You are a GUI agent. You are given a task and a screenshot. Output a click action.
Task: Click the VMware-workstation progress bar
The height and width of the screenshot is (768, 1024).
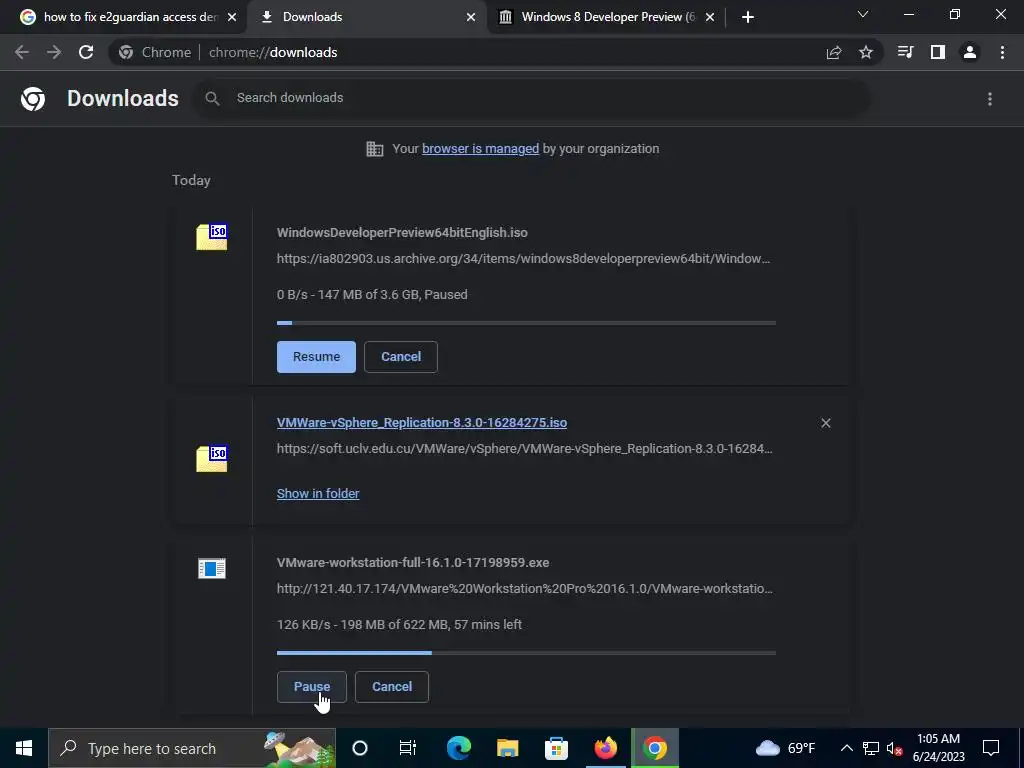click(x=526, y=652)
